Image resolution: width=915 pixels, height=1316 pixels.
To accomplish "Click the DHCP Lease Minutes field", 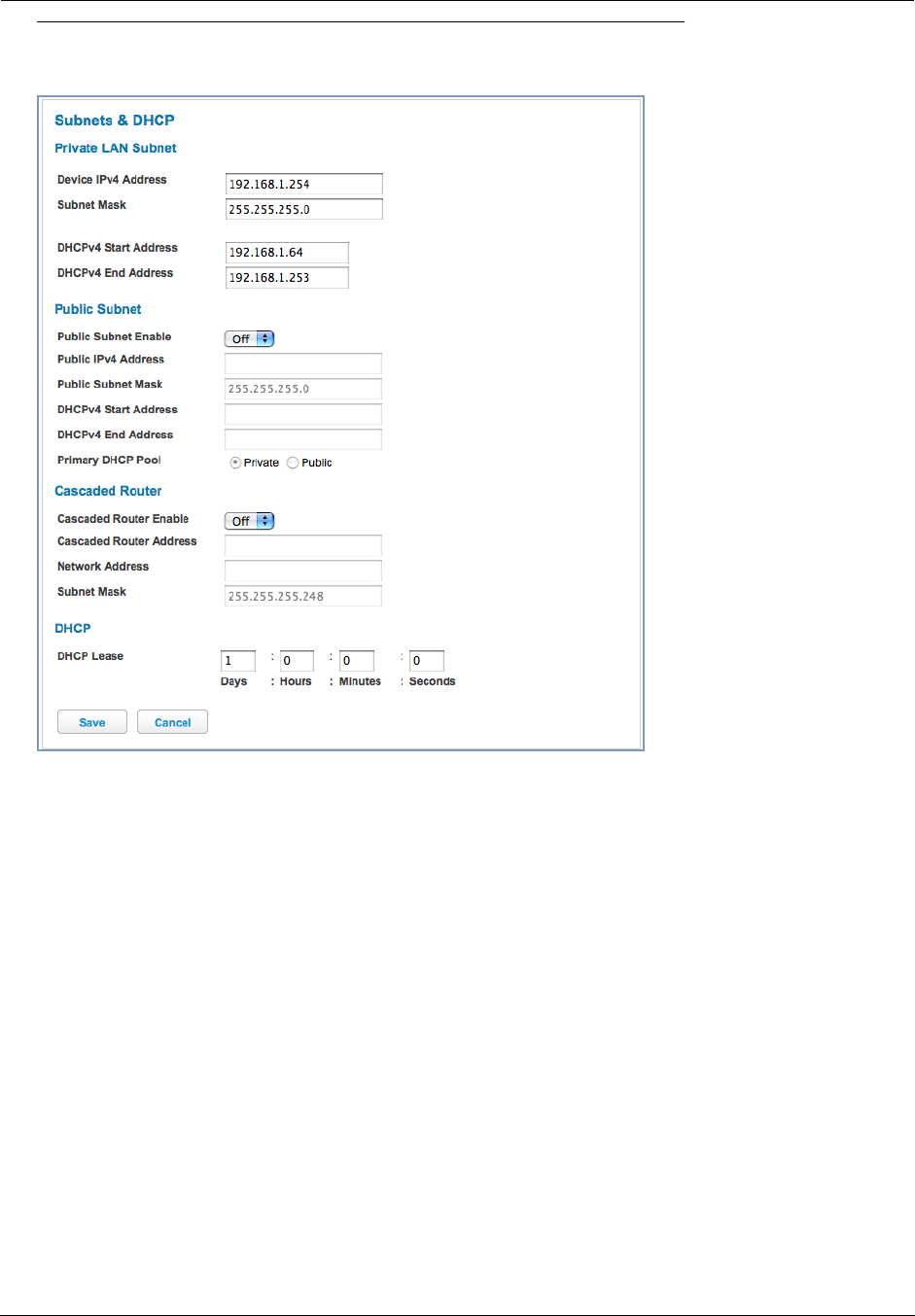I will tap(357, 661).
